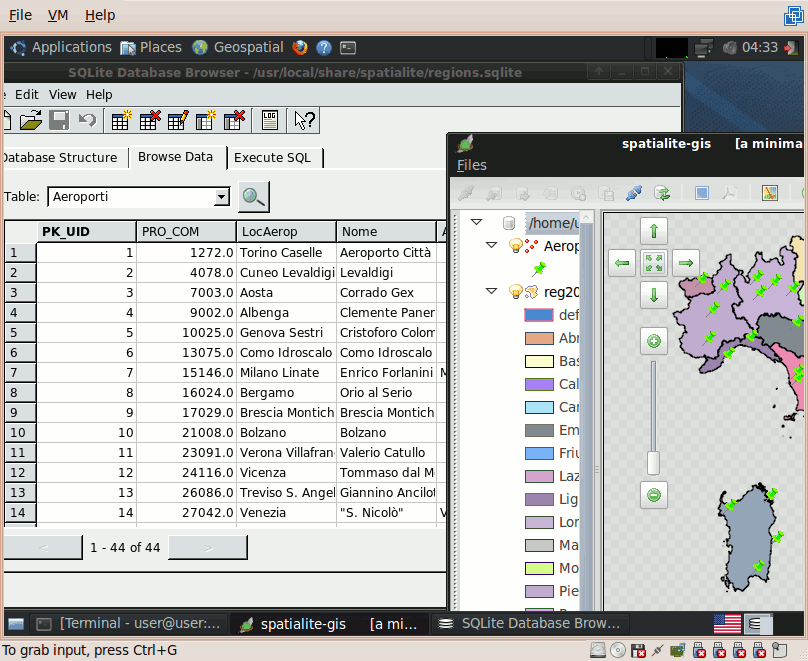The width and height of the screenshot is (808, 661).
Task: Click the Modify Table pencil icon
Action: [178, 121]
